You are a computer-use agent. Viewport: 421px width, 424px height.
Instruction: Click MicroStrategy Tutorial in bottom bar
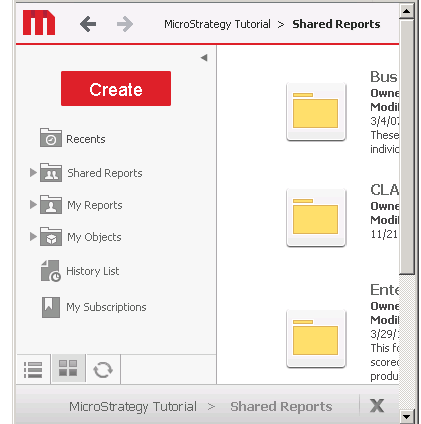click(x=133, y=407)
